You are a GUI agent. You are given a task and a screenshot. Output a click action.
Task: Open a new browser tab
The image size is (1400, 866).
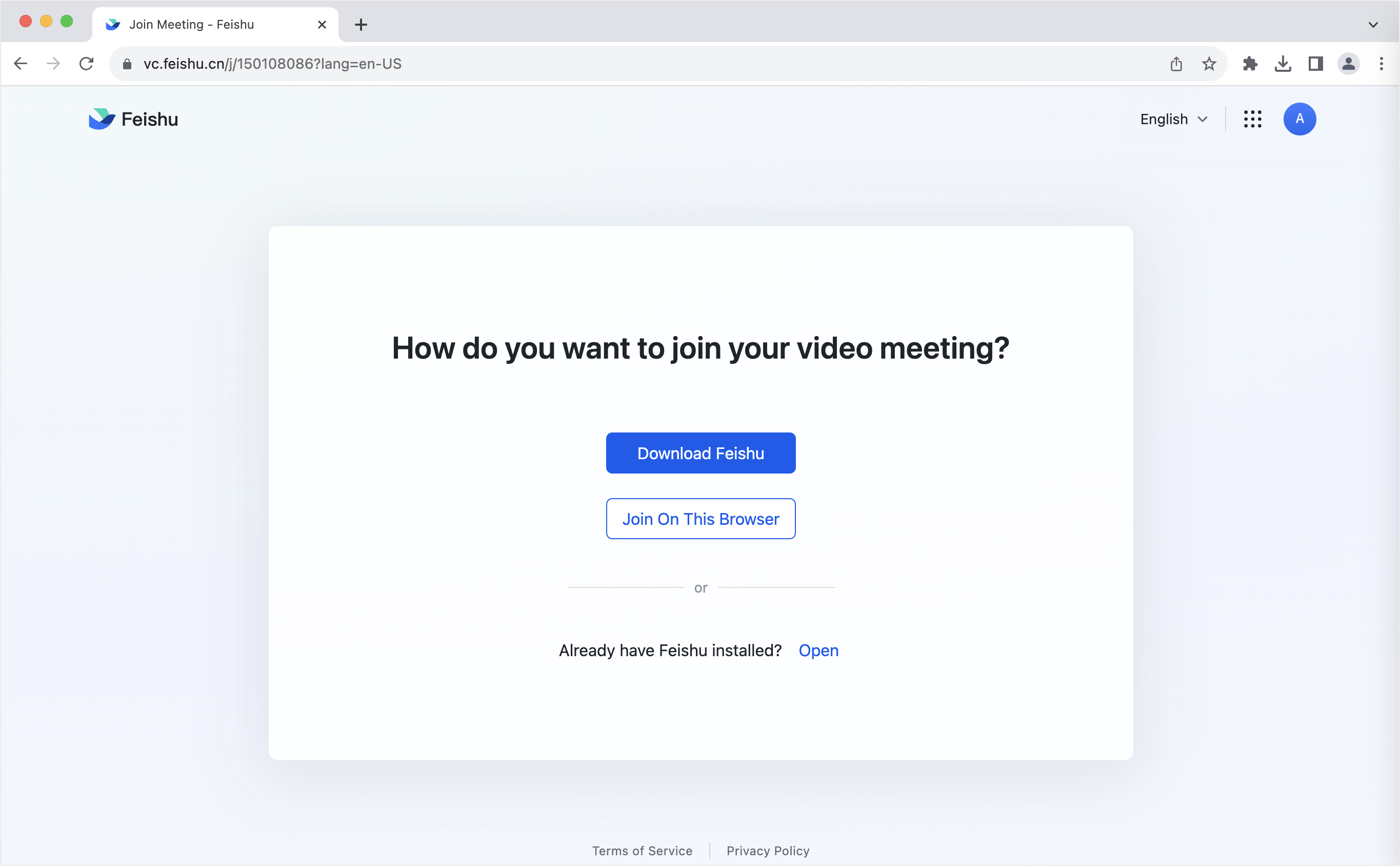click(361, 24)
